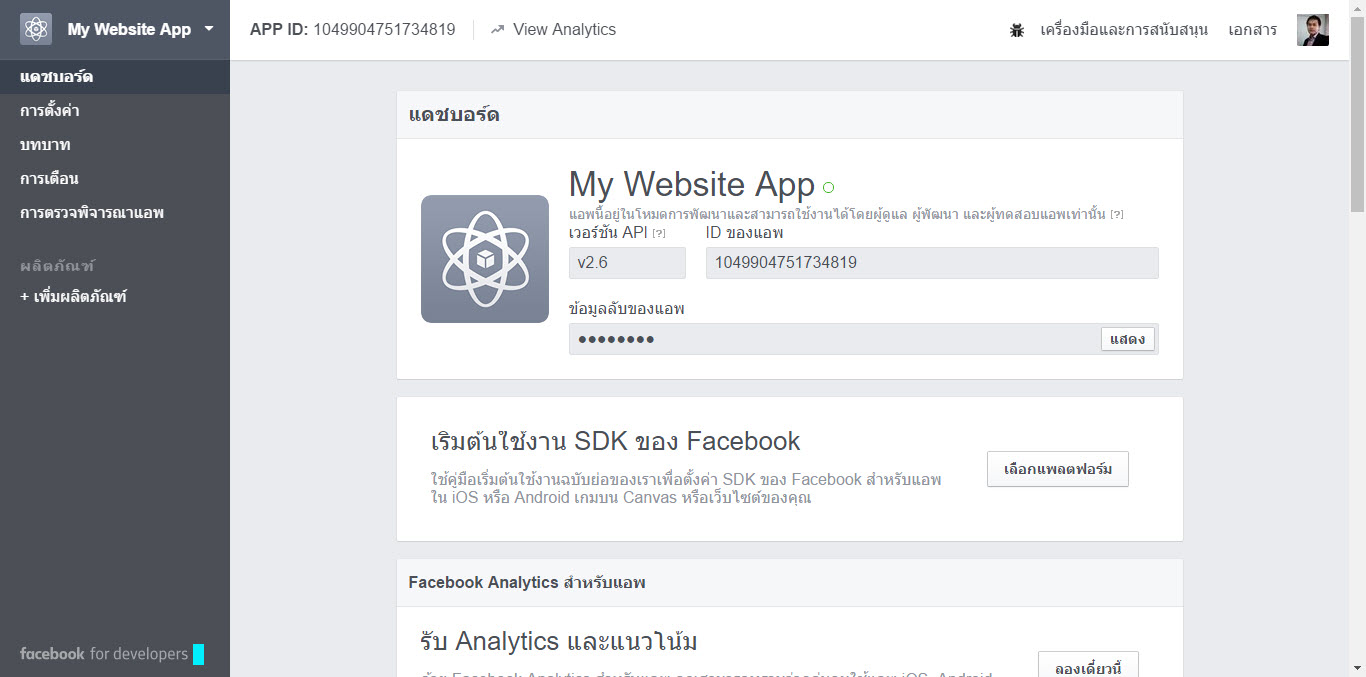Open the View Analytics link
Image resolution: width=1366 pixels, height=677 pixels.
click(564, 30)
